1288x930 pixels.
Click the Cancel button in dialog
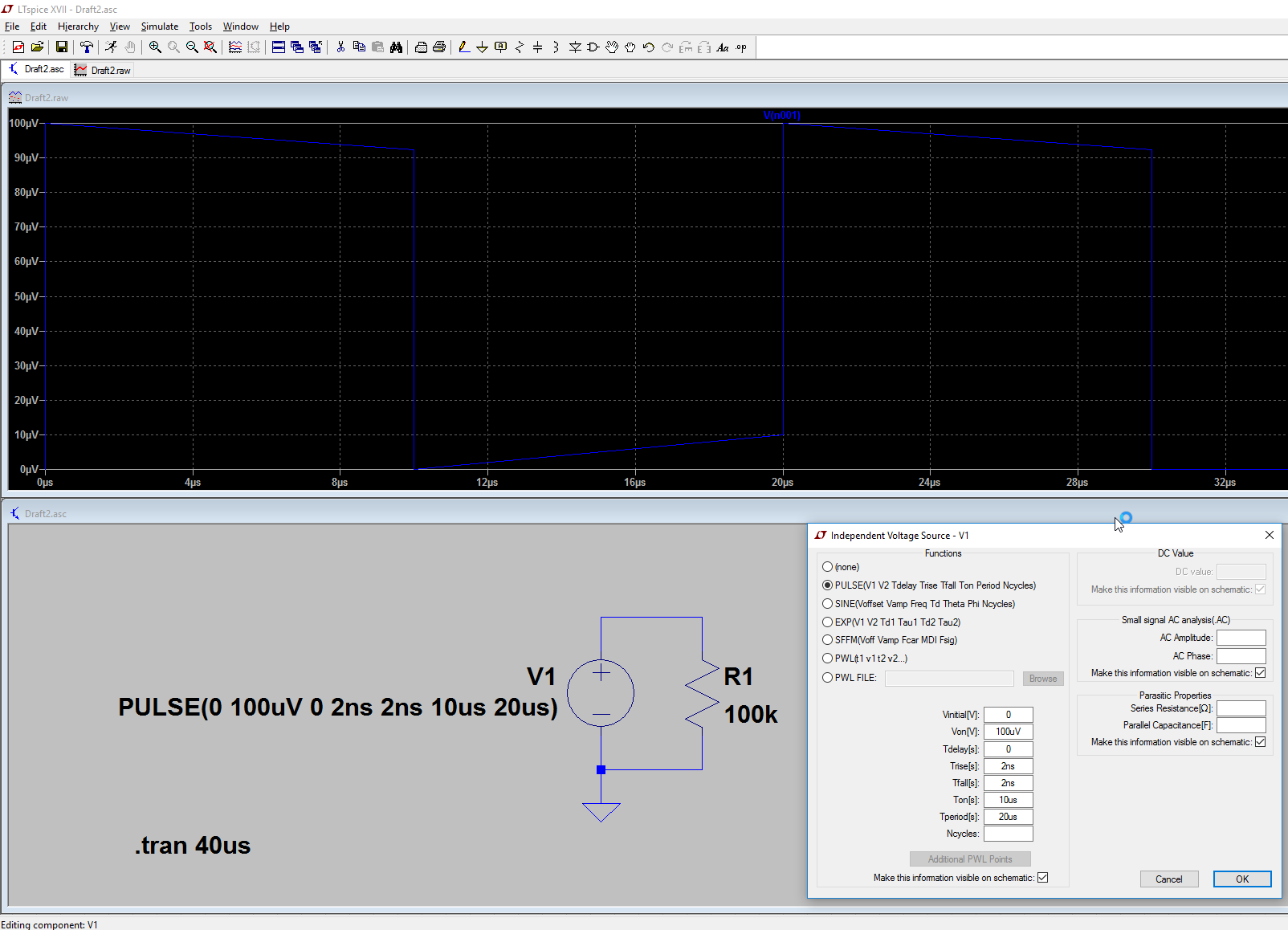(1169, 879)
